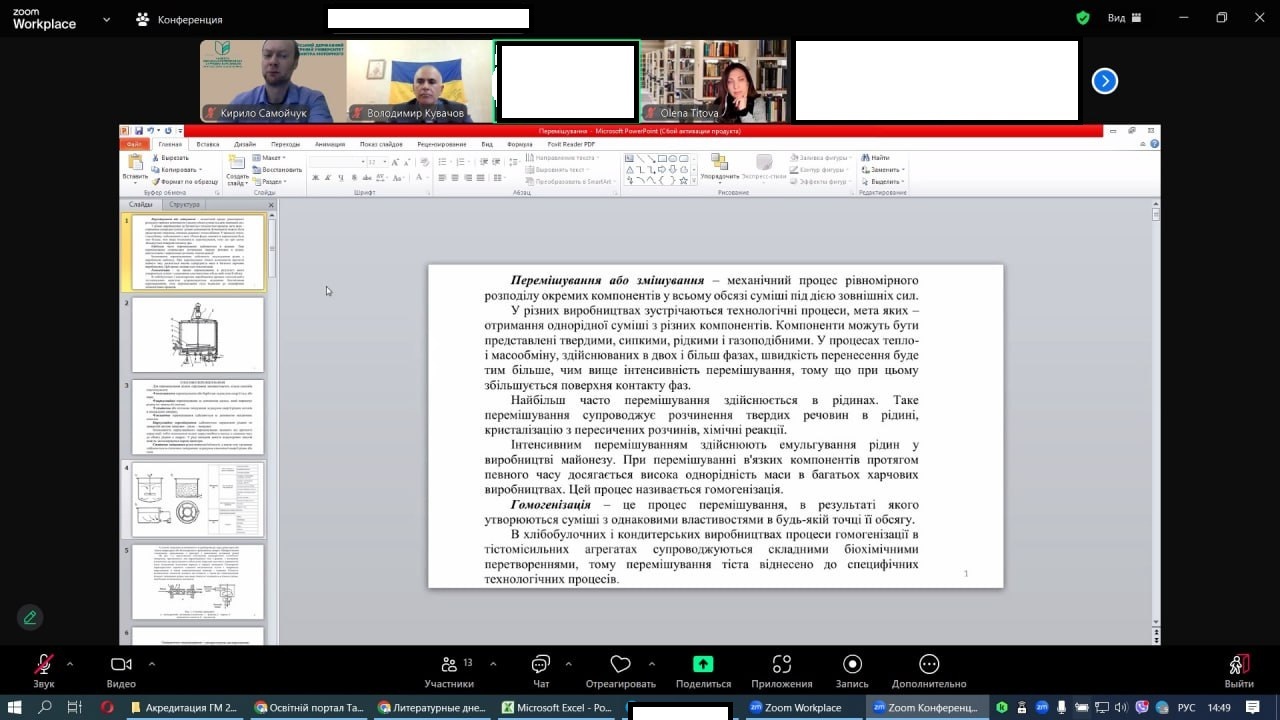
Task: Select Olena Titova's video thumbnail
Action: tap(714, 81)
